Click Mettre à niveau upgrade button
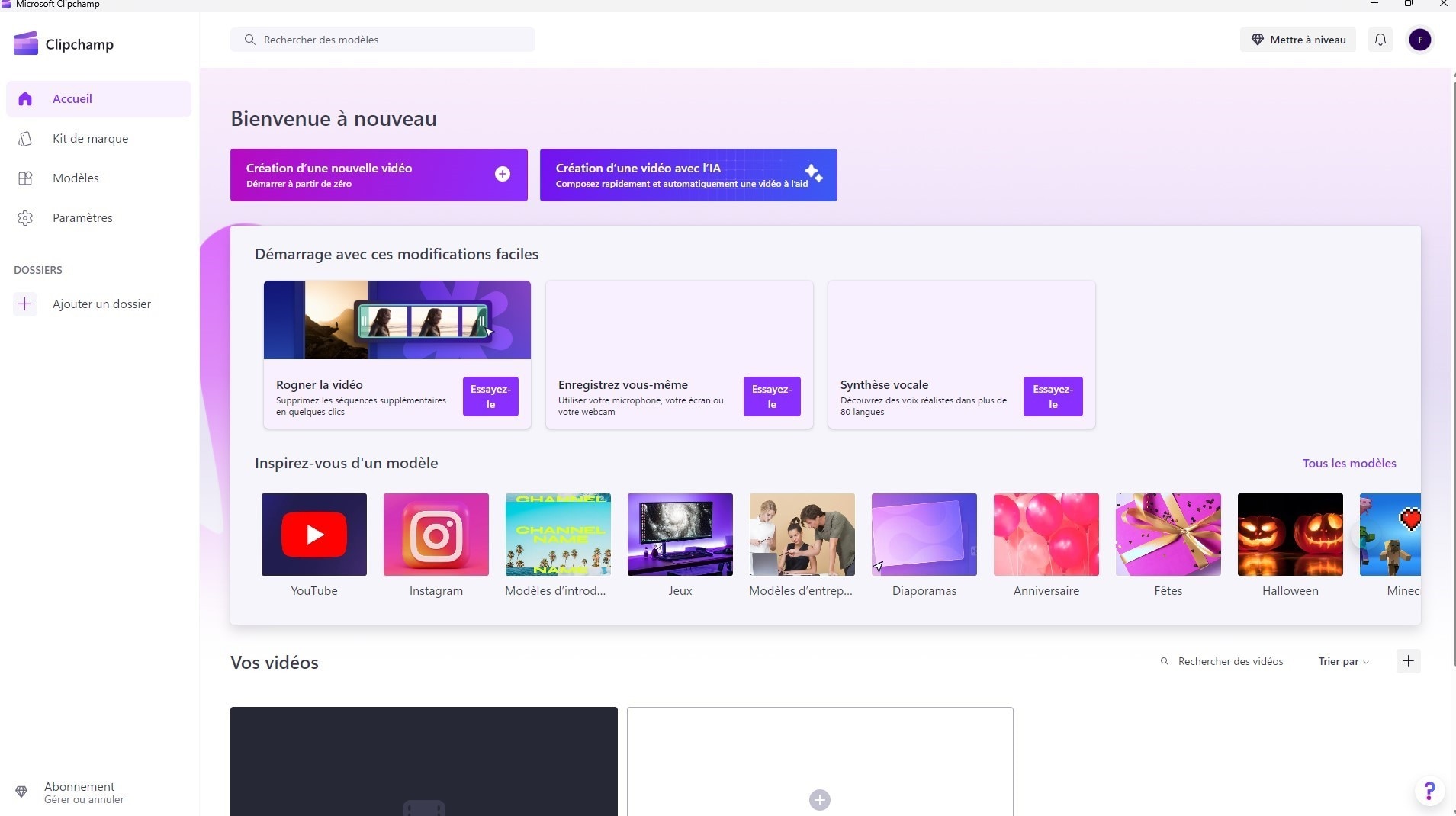 tap(1298, 40)
